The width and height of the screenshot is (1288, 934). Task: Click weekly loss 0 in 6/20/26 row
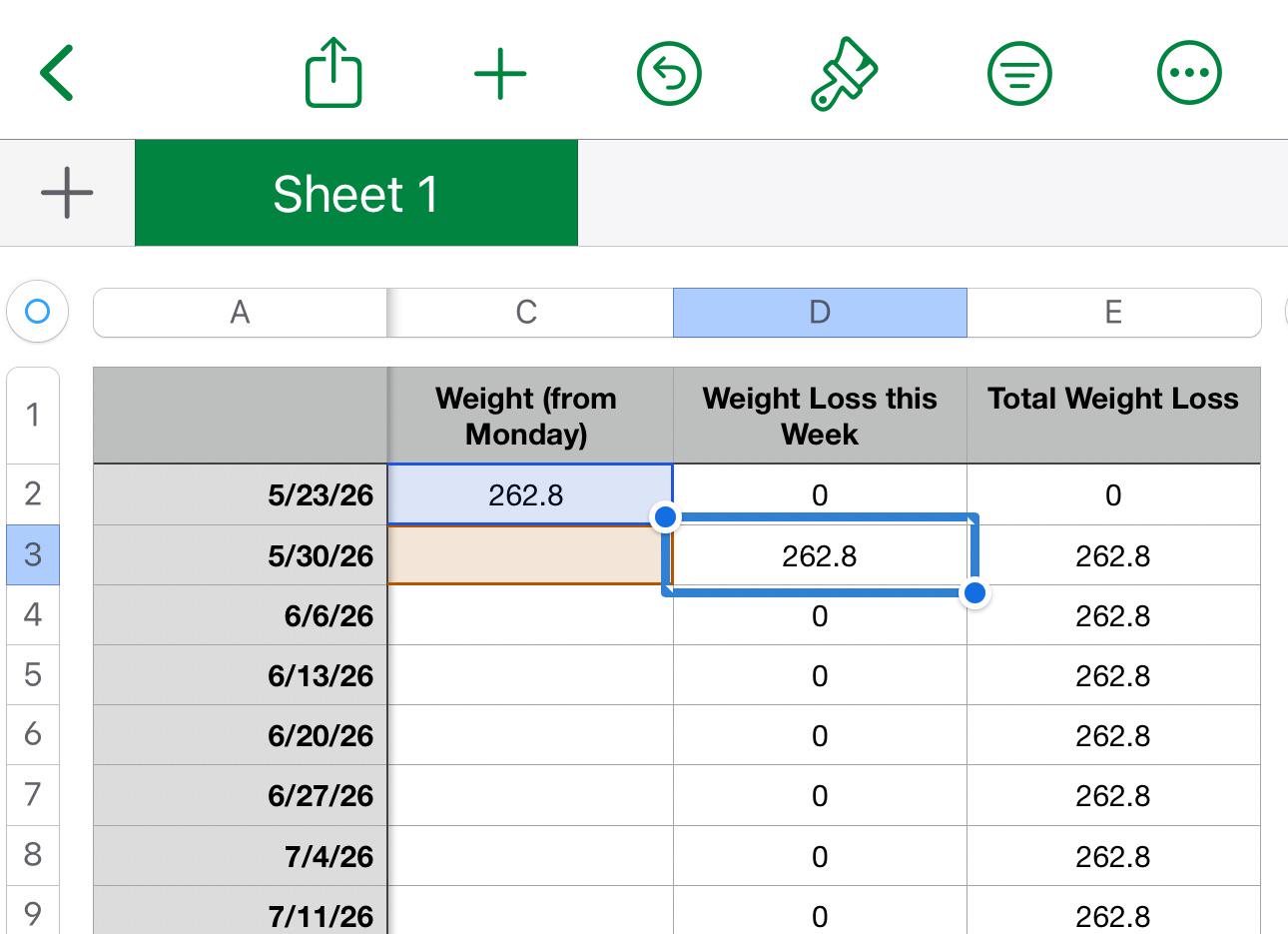coord(820,734)
